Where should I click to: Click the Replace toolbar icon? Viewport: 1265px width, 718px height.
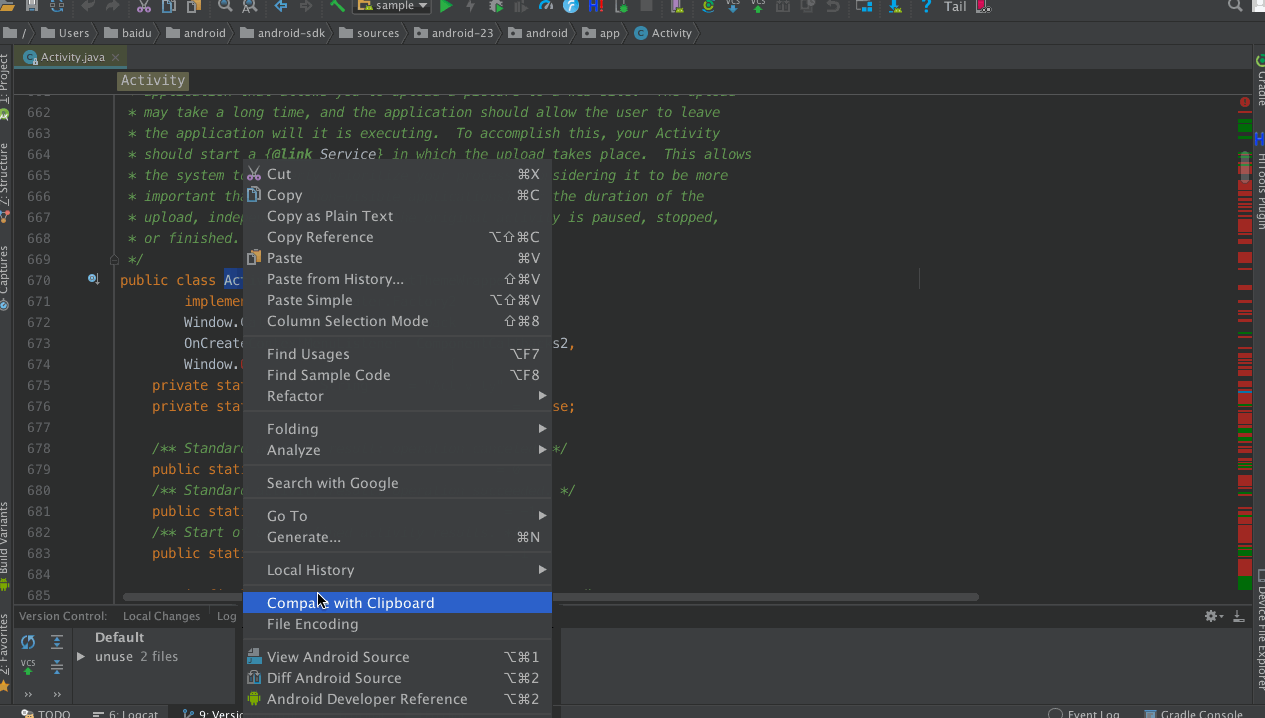point(248,6)
